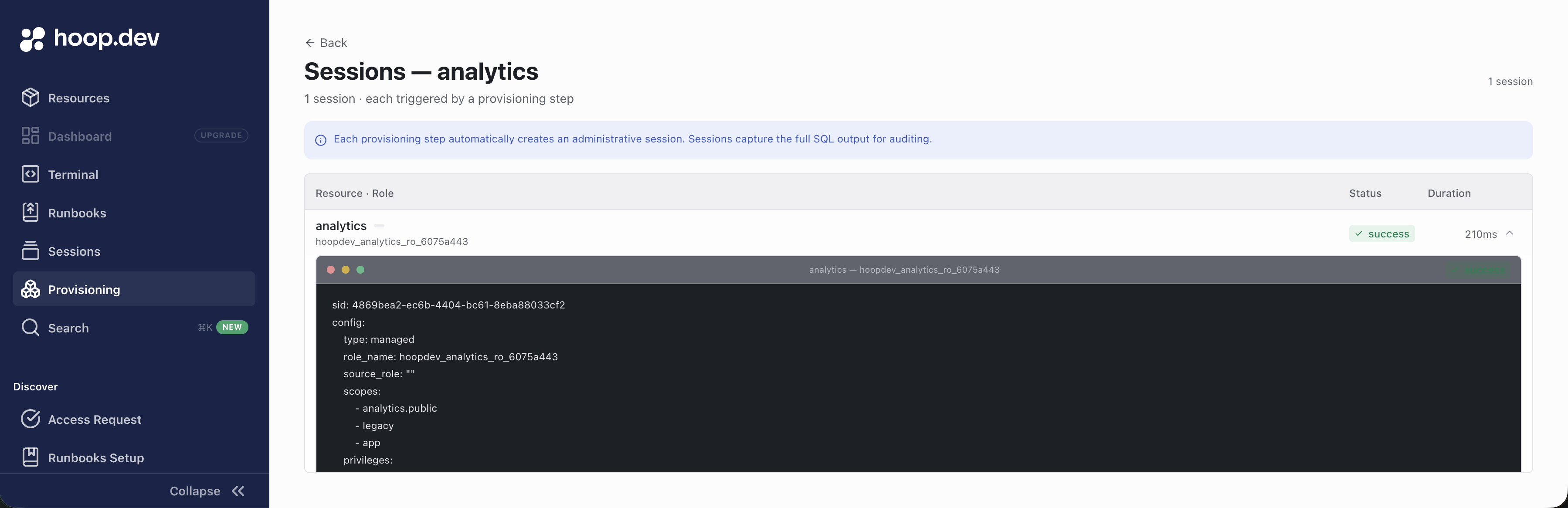Click the red dot in terminal header
This screenshot has height=508, width=1568.
tap(330, 270)
